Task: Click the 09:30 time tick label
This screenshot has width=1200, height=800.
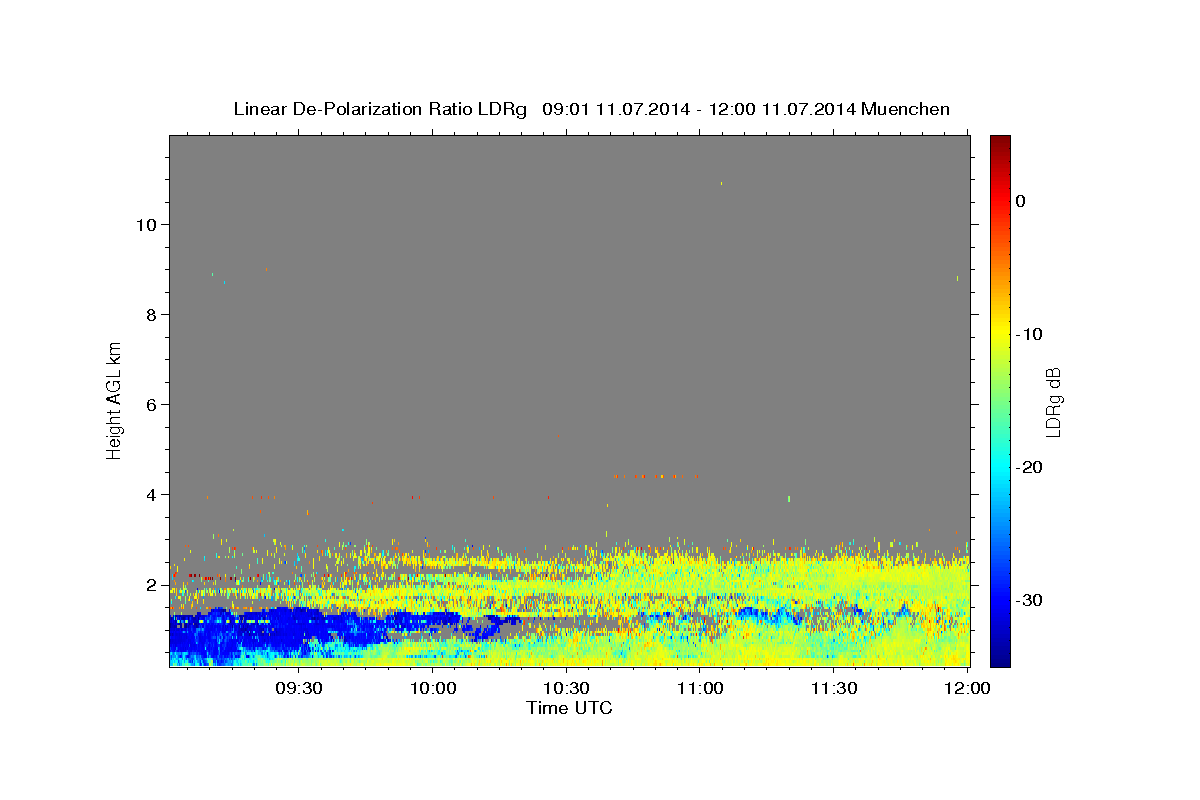Action: (x=299, y=689)
